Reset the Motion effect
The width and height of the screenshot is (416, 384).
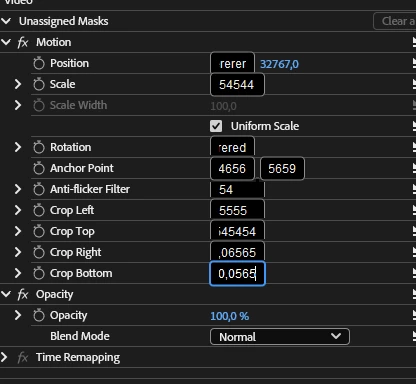pyautogui.click(x=414, y=42)
